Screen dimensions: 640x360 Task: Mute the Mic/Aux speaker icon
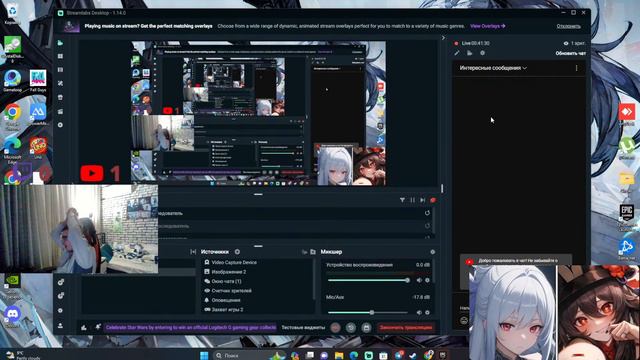[x=419, y=313]
